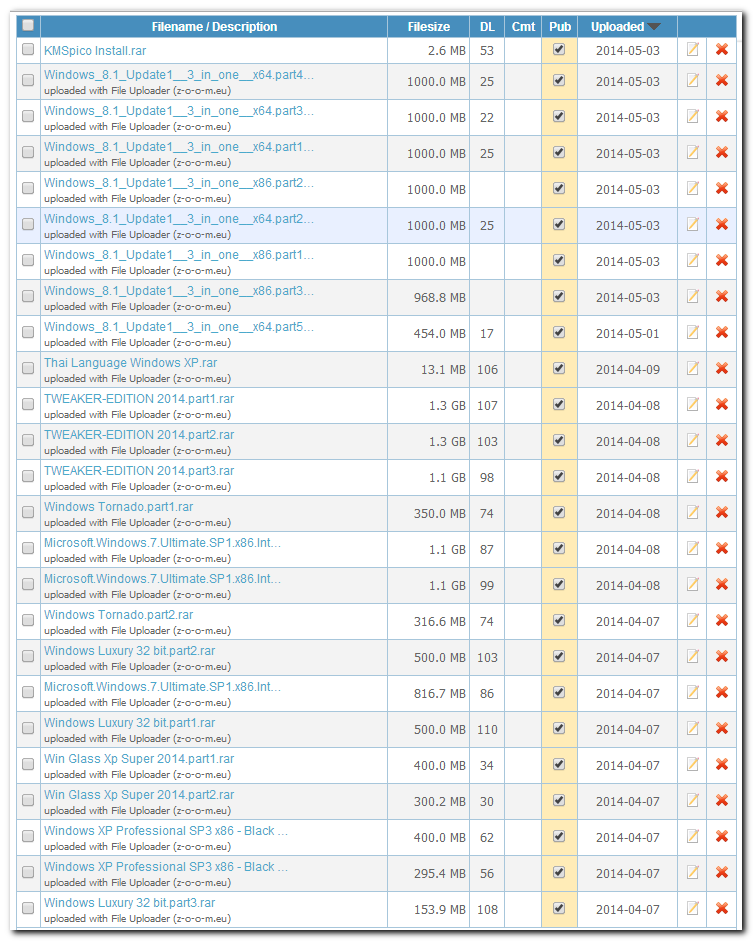Delete Win Glass Xp Super 2014.part1.rar

point(722,765)
